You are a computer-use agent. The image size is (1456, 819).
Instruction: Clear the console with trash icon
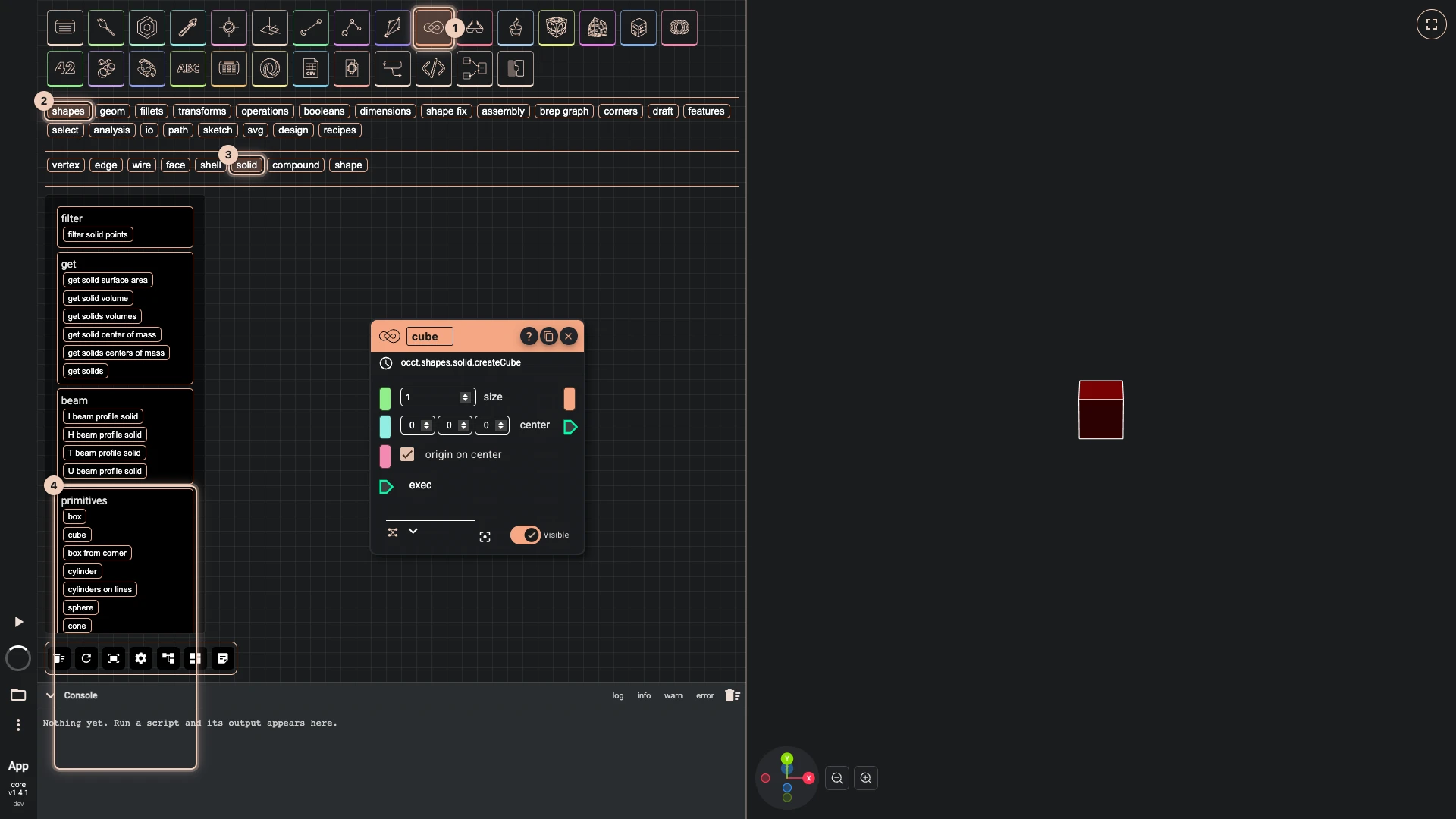pos(732,695)
